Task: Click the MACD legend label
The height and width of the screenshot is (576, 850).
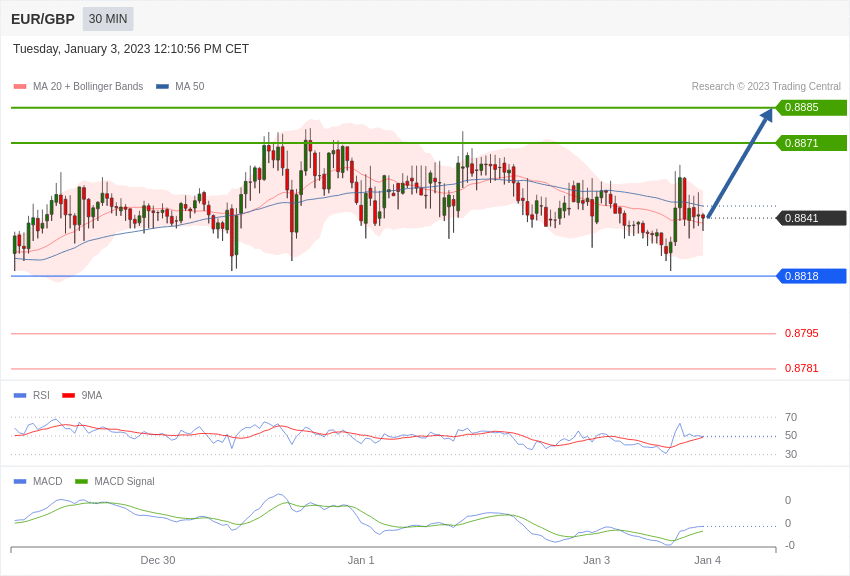Action: coord(48,481)
